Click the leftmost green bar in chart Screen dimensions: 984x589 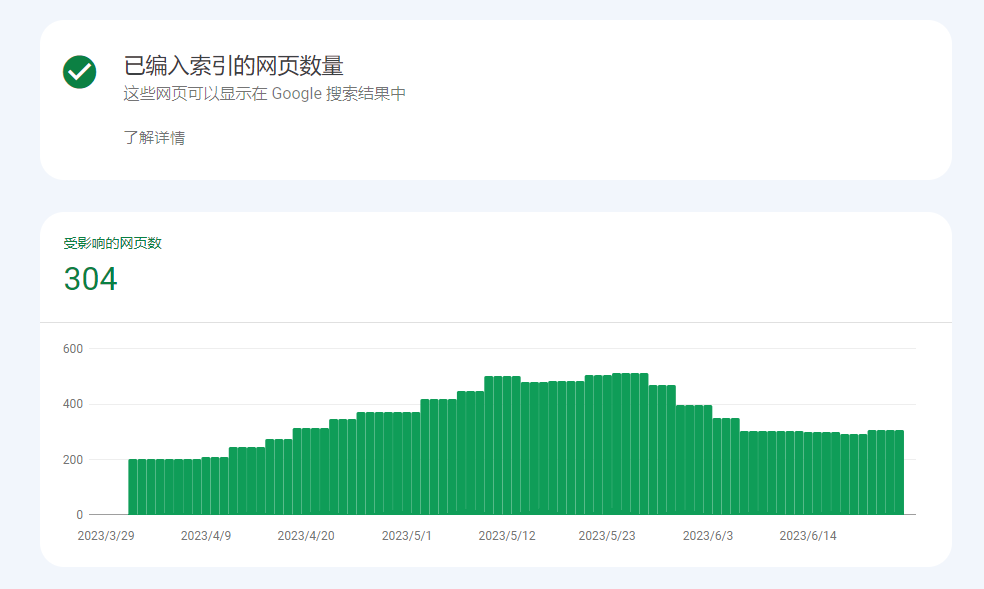pos(133,487)
